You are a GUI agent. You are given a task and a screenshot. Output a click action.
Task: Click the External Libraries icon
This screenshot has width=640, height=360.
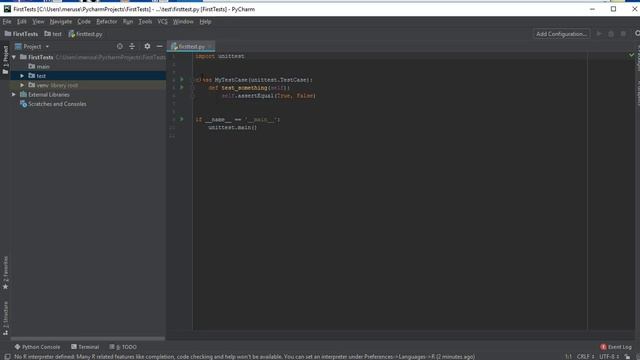(23, 95)
